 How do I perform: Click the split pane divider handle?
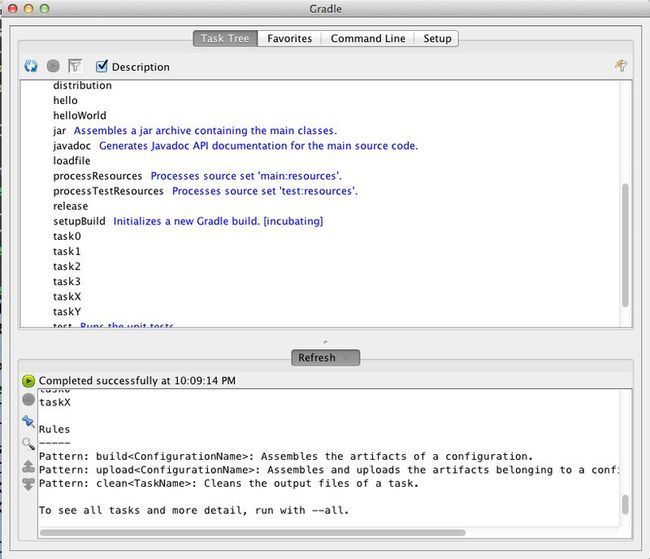[325, 342]
